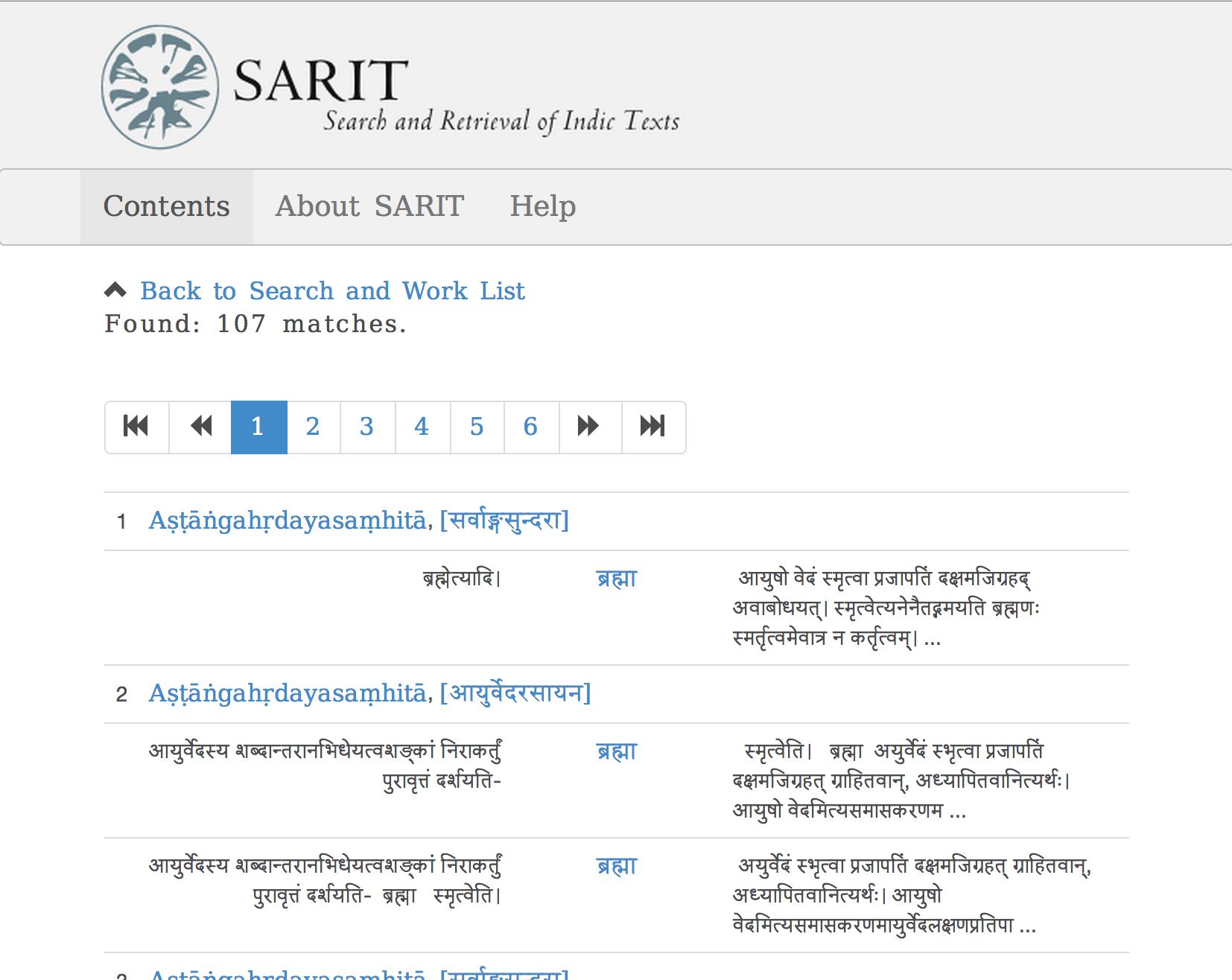Screen dimensions: 1232x980
Task: Open result 1 Aṣṭāṅgahṛdayasaṃhitā सर्वाङ्गसुन्दरा link
Action: point(358,521)
